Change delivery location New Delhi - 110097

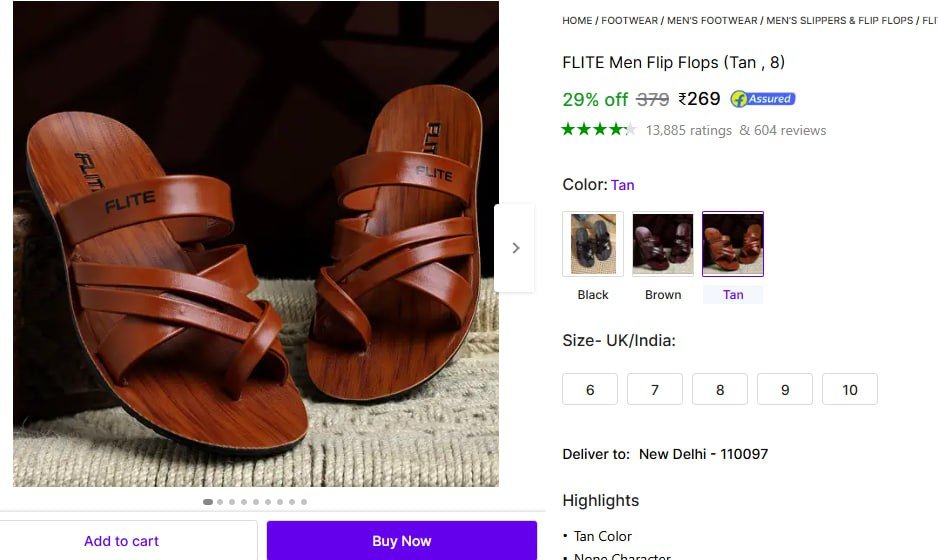pos(703,454)
